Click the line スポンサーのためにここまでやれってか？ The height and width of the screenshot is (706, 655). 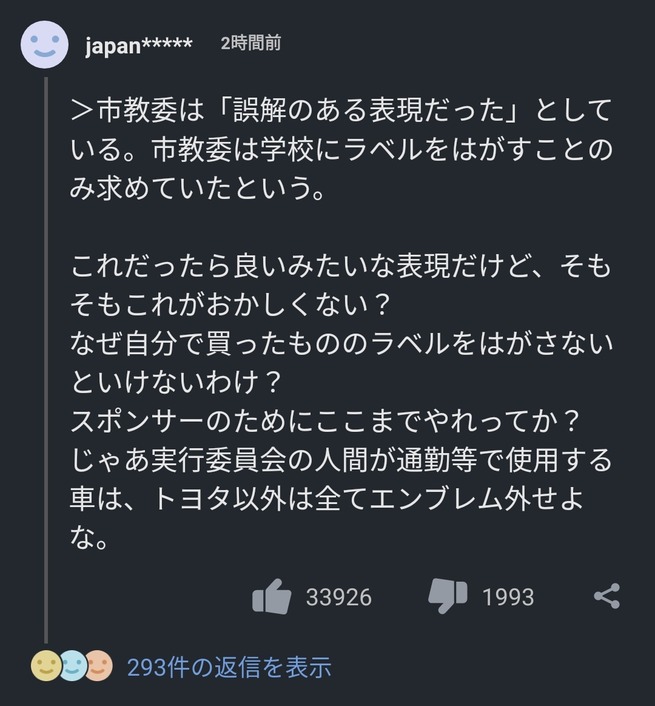click(324, 422)
